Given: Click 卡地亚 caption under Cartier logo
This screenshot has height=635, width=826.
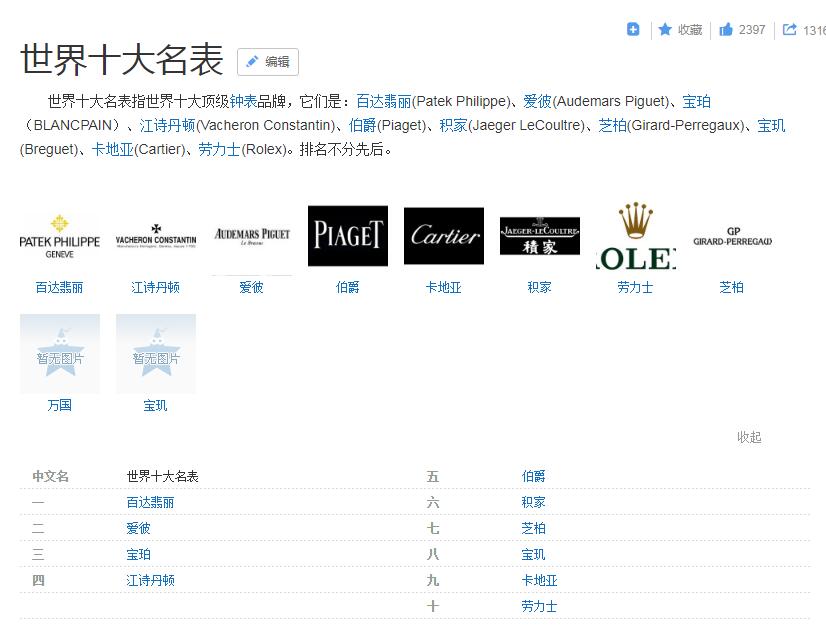Looking at the screenshot, I should pos(444,287).
